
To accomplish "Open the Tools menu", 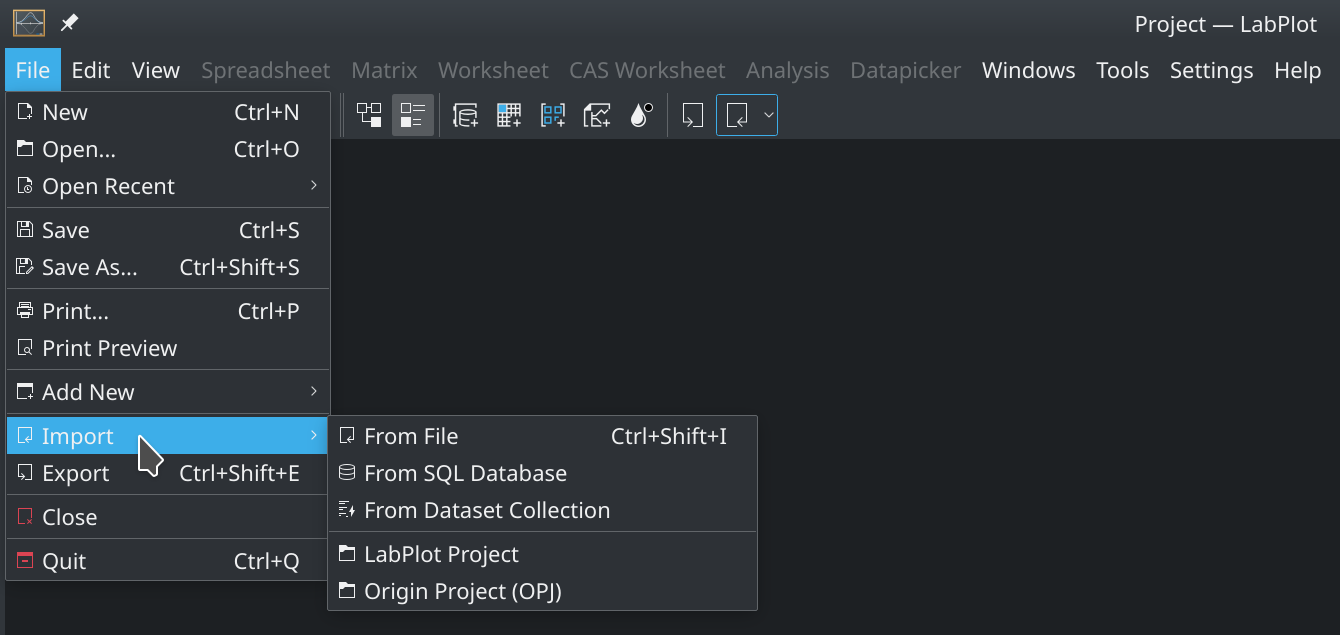I will pyautogui.click(x=1122, y=70).
